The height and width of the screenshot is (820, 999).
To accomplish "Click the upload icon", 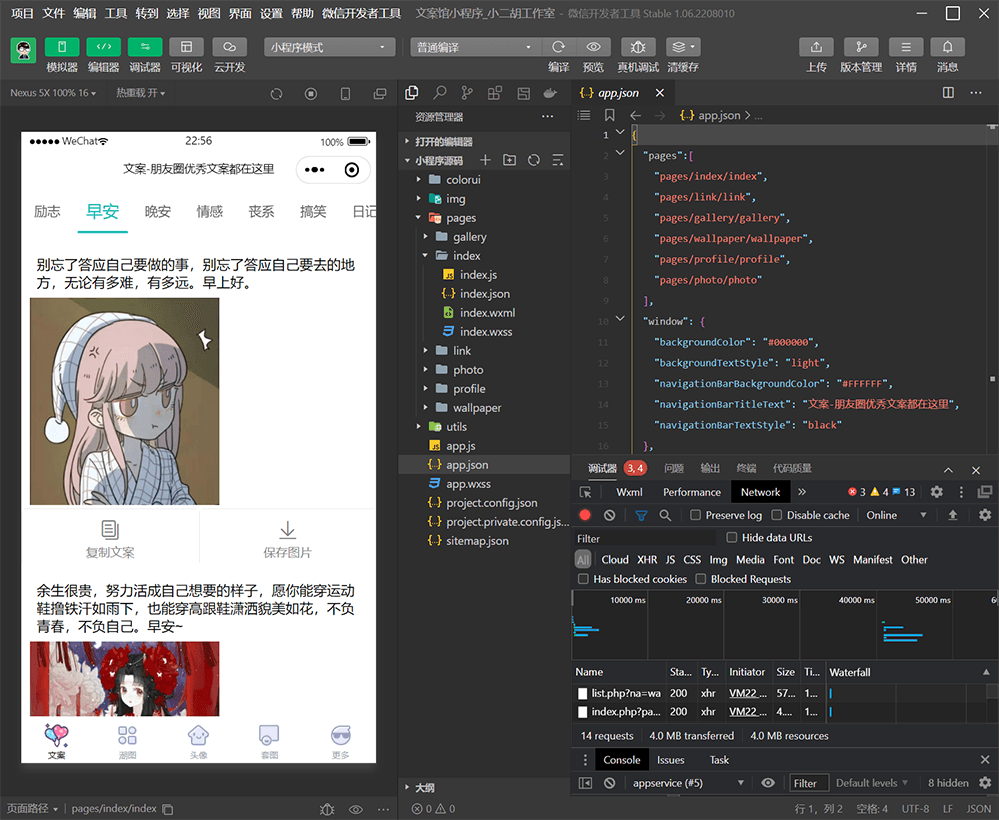I will pos(816,47).
